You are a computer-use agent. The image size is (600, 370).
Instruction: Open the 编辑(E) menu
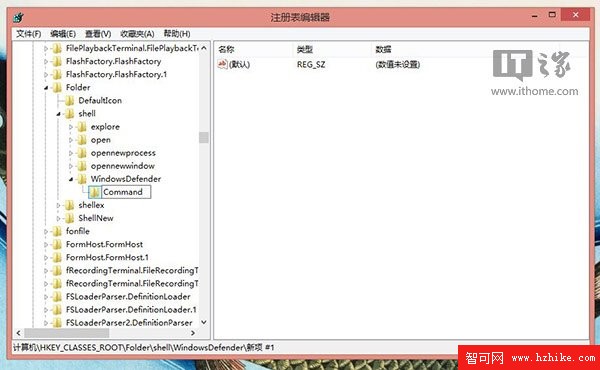pyautogui.click(x=63, y=34)
